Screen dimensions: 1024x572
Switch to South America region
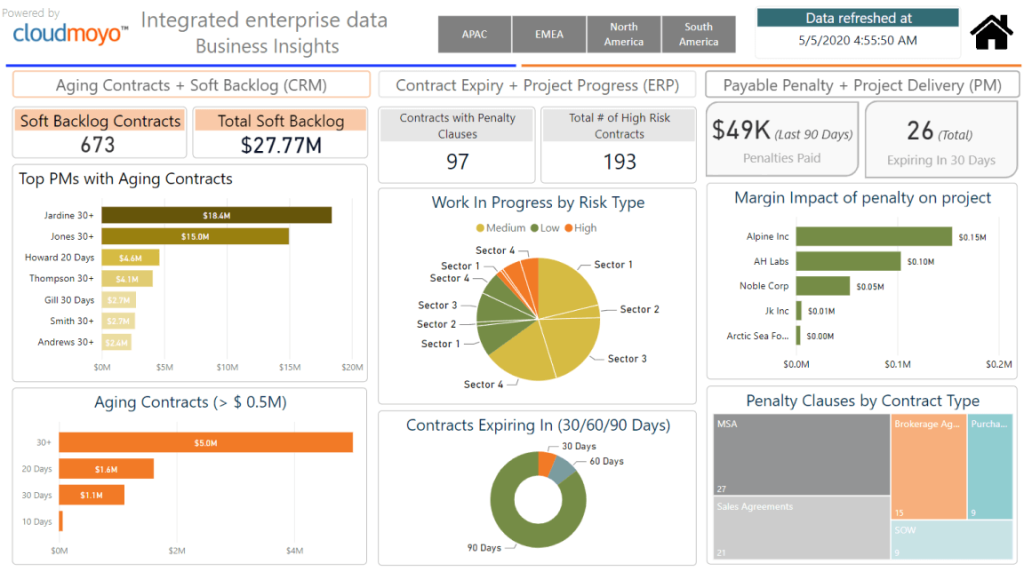tap(698, 35)
